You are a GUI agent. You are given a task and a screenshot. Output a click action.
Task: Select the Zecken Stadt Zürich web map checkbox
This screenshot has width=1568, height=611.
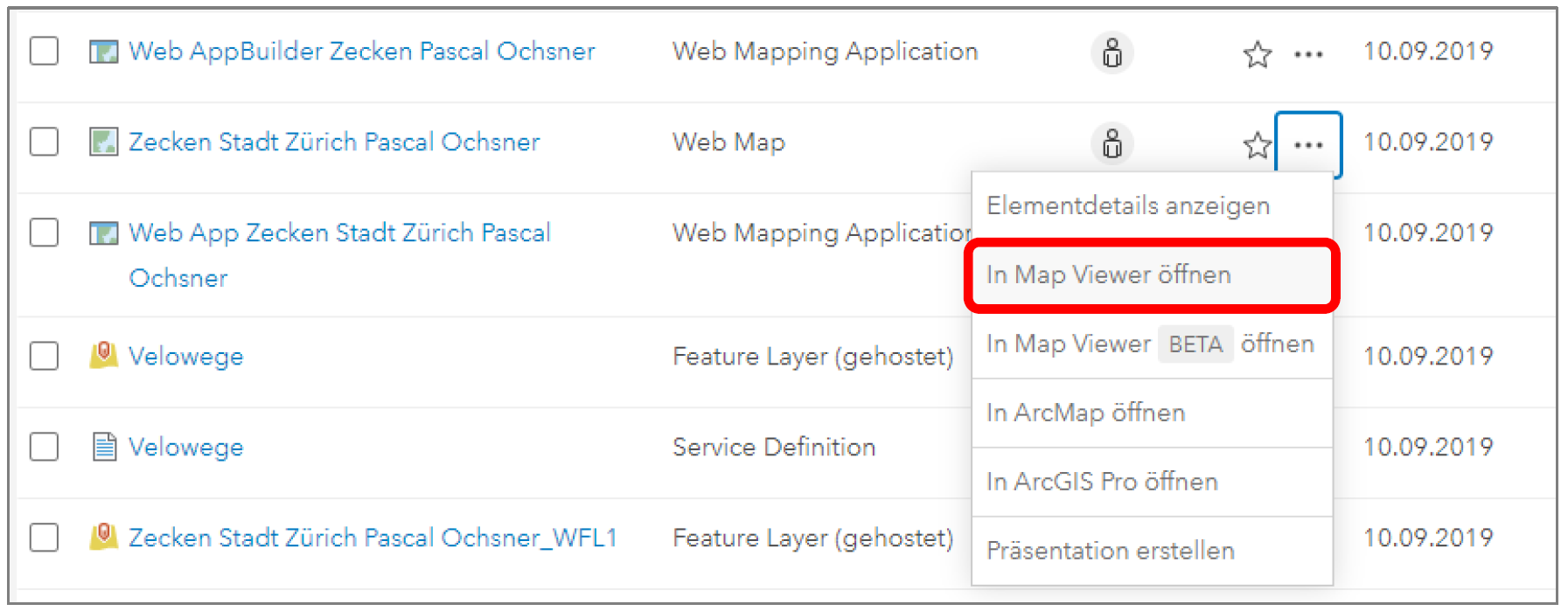click(x=44, y=142)
